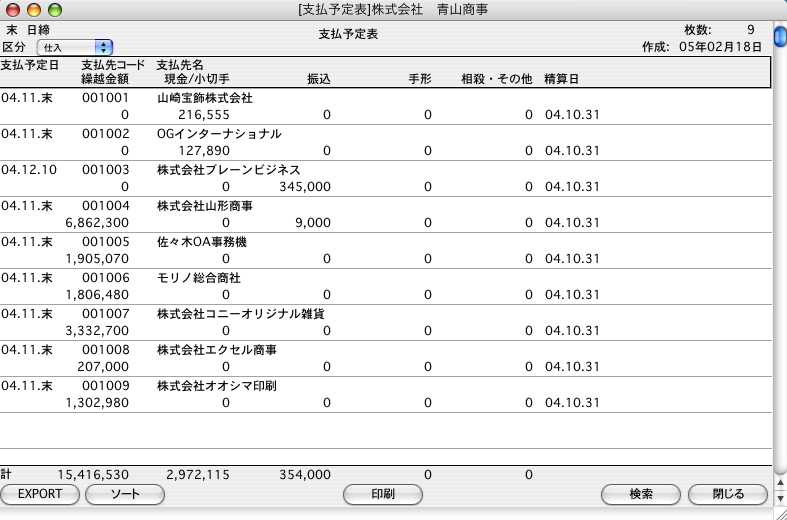Select the 株式会社エクセル商事 row
Viewport: 787px width, 520px height.
click(217, 349)
